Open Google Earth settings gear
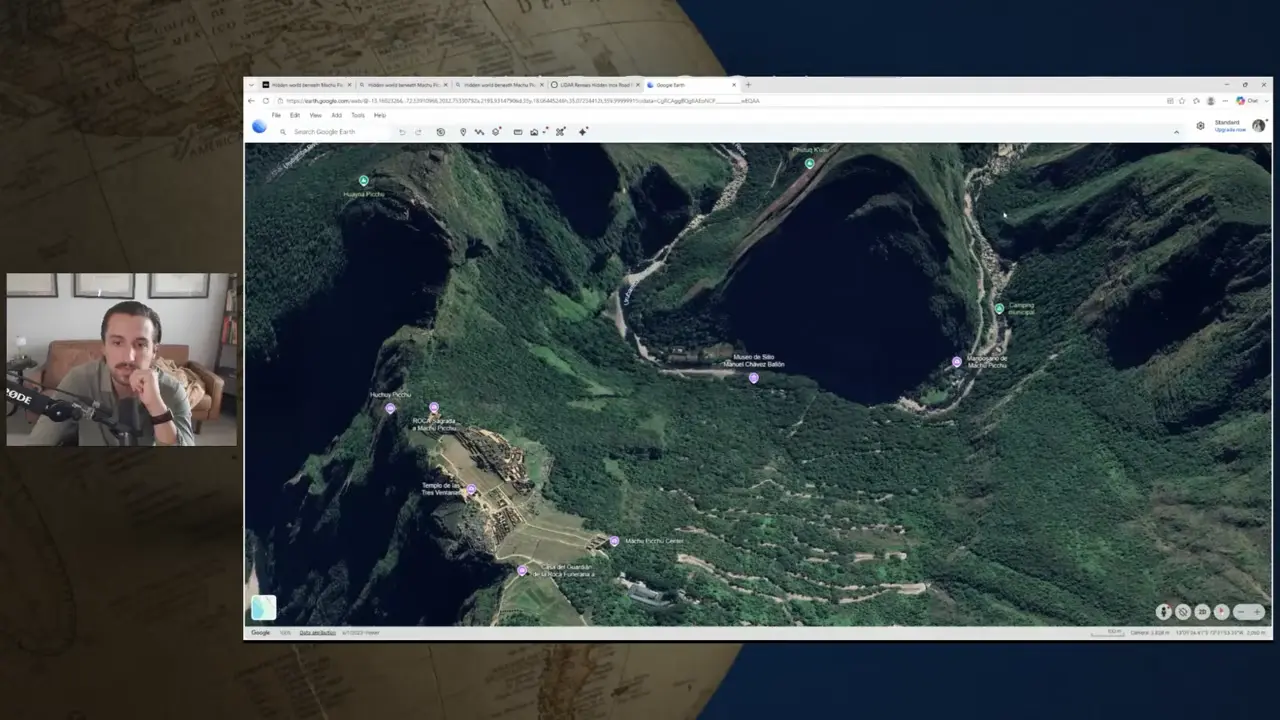 [1201, 126]
